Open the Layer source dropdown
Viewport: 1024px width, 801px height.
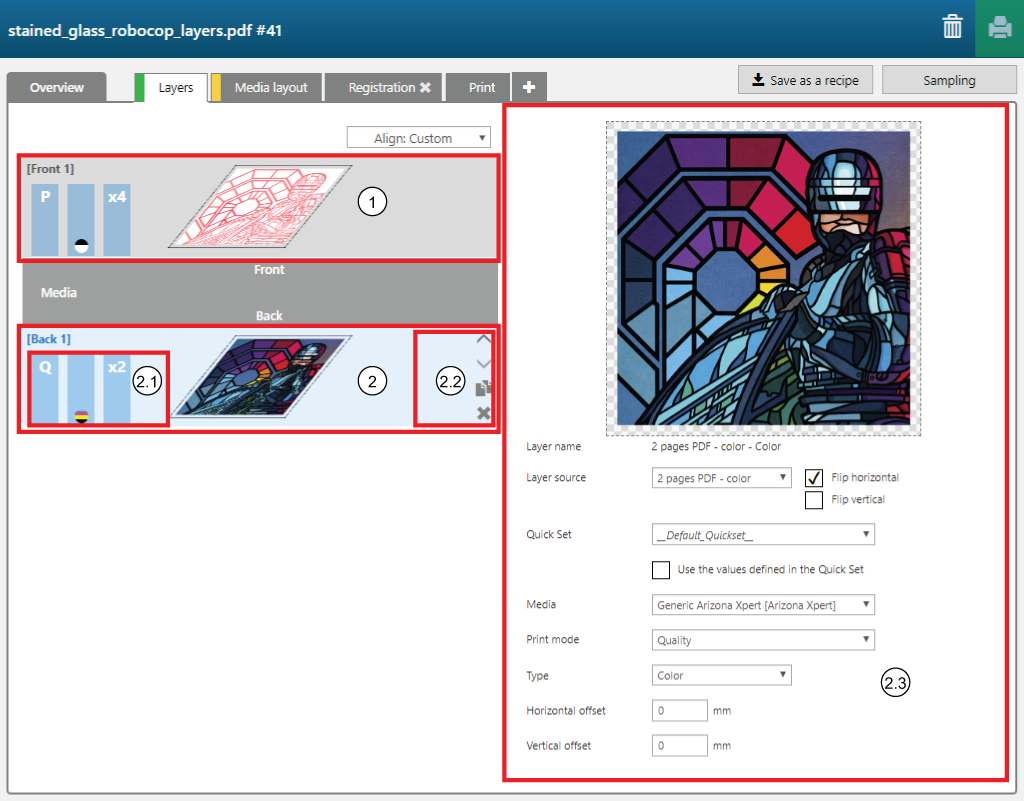click(x=722, y=478)
